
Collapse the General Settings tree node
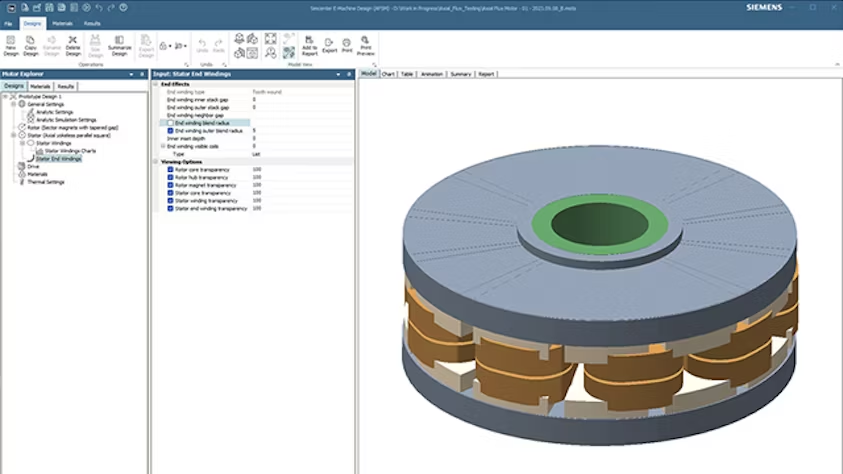pos(13,103)
